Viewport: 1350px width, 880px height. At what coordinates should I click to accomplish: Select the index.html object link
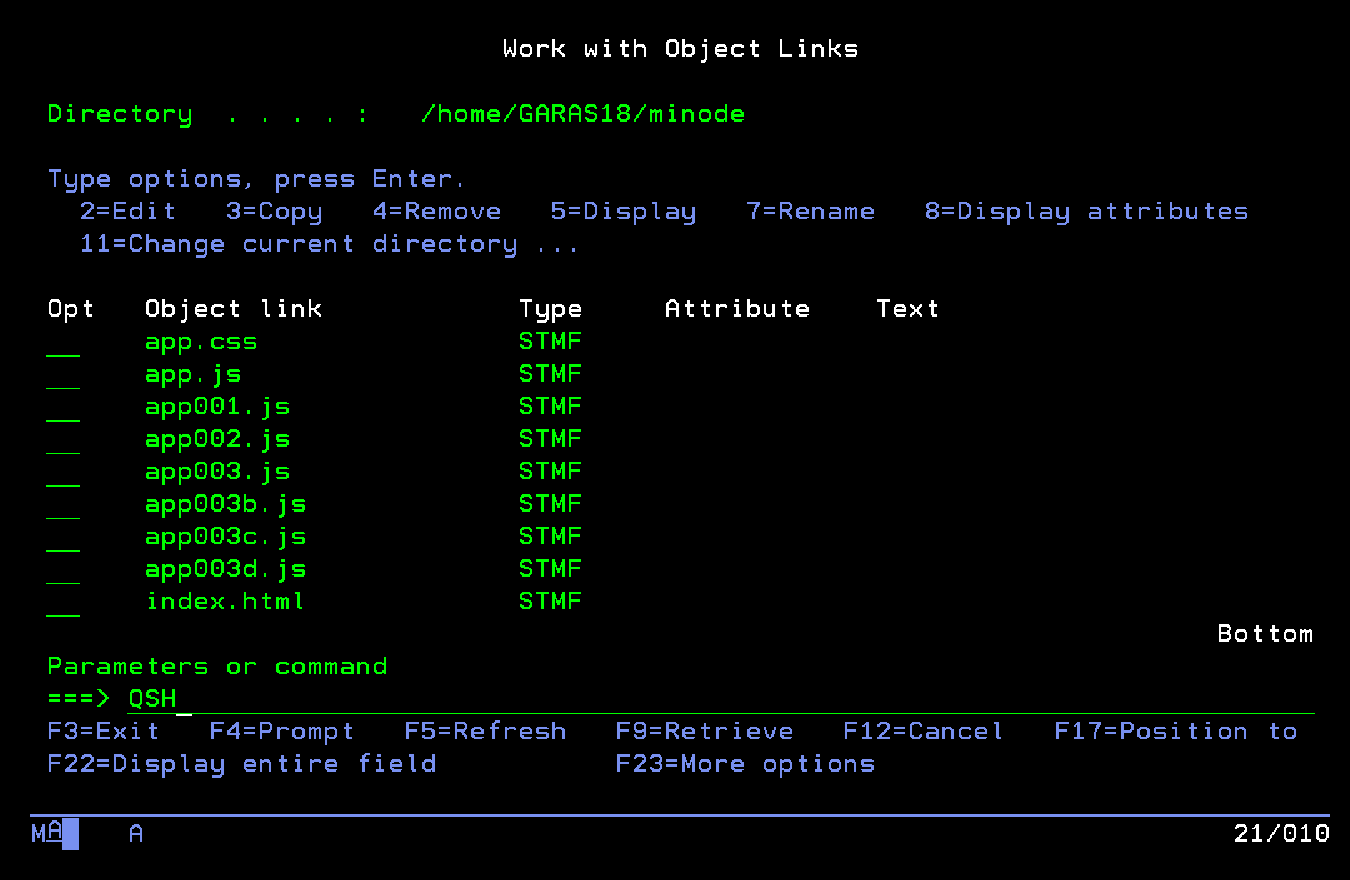tap(225, 602)
